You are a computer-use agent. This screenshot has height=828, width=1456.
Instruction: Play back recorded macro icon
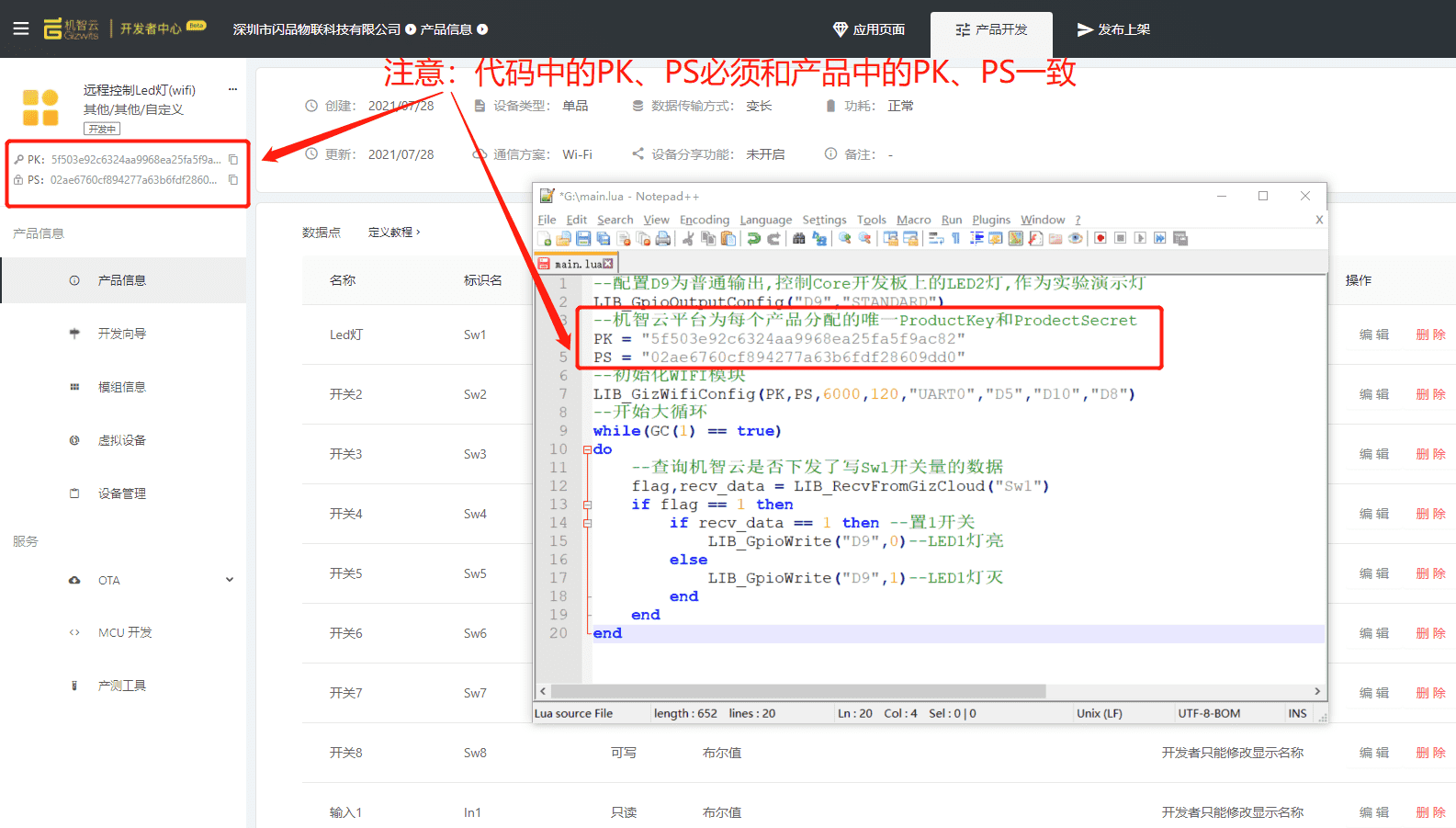pos(1140,238)
